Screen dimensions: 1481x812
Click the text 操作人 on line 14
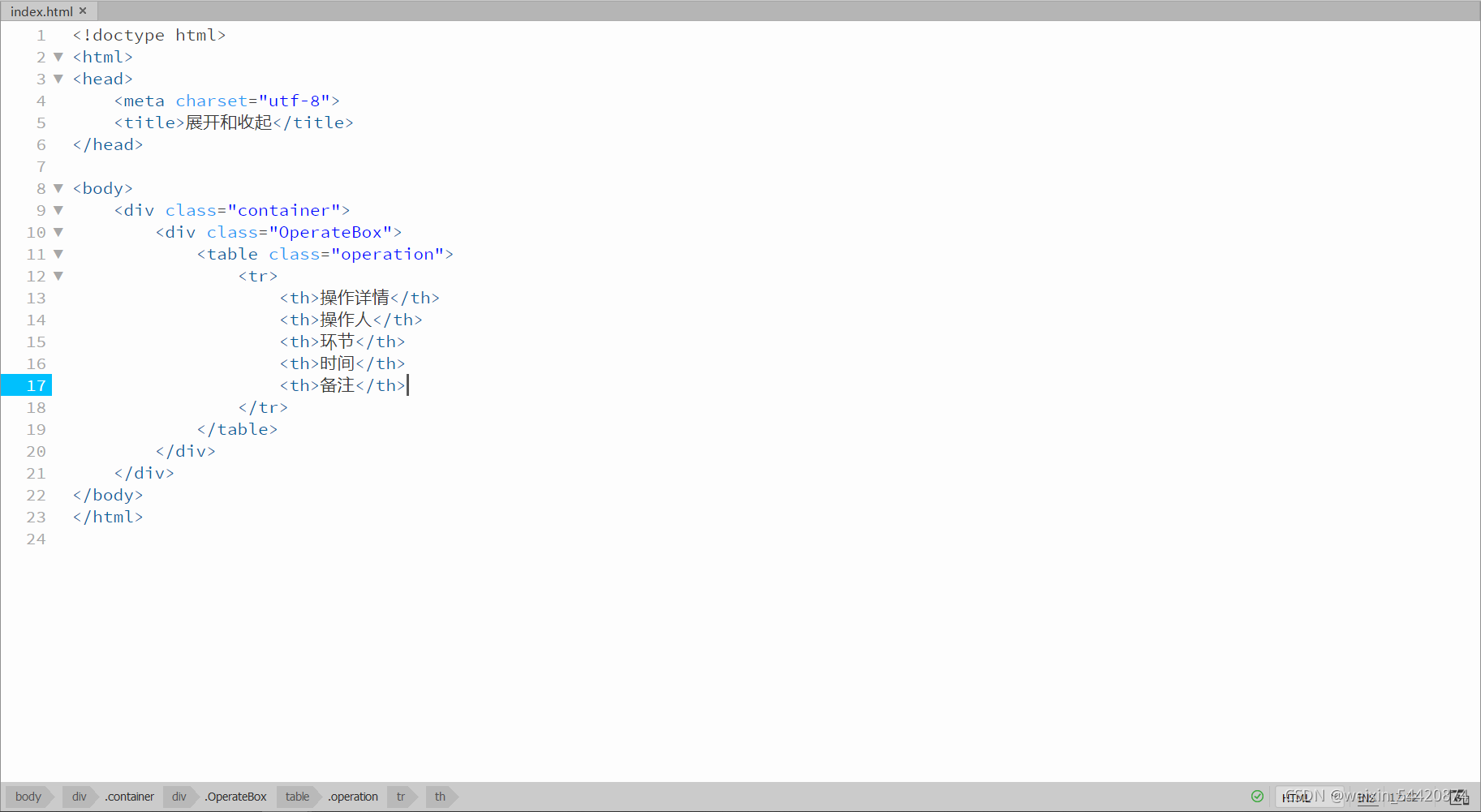pos(346,320)
